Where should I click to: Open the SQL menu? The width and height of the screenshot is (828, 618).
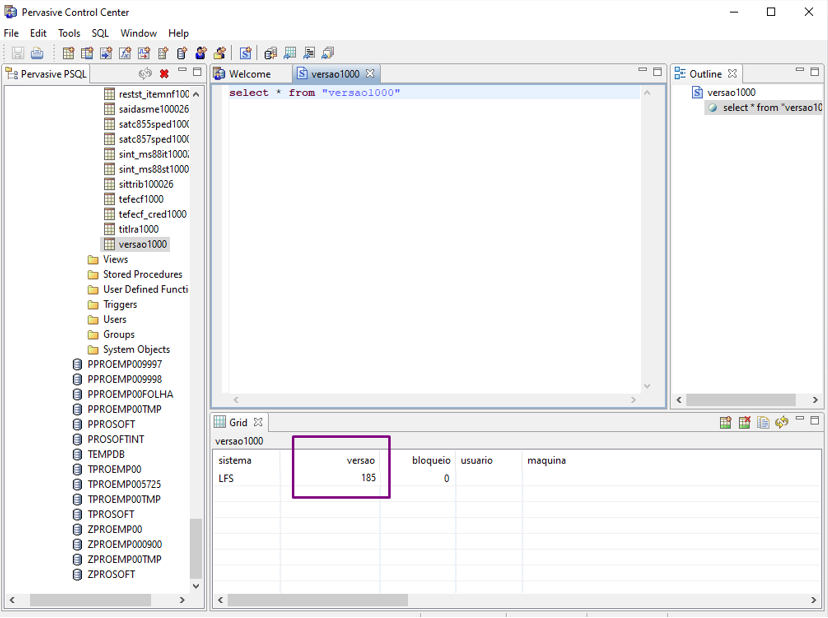pyautogui.click(x=100, y=33)
